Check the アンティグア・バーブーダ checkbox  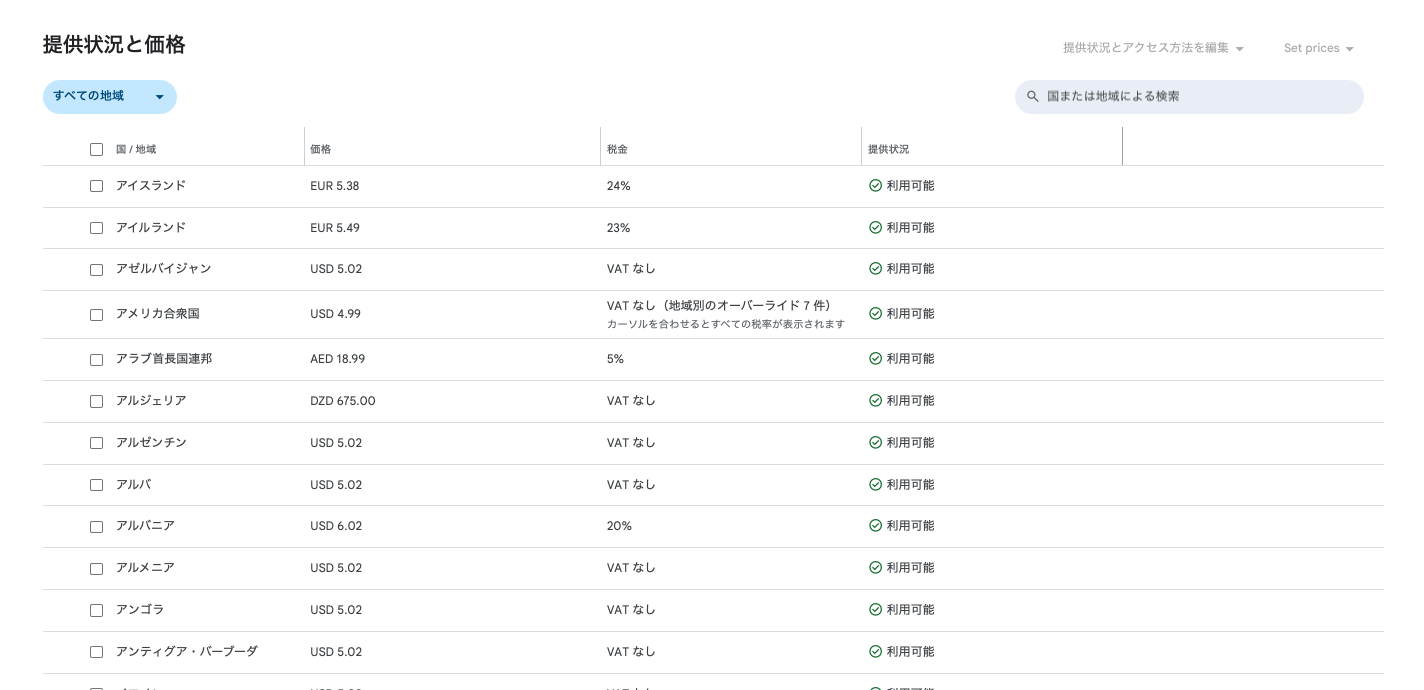click(x=96, y=652)
